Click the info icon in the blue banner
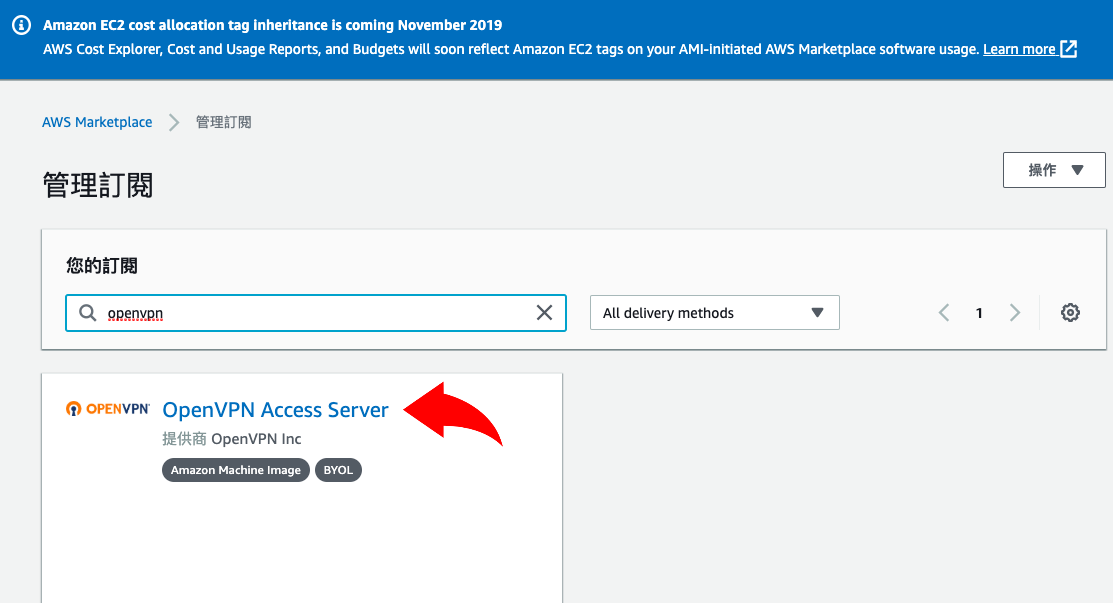The width and height of the screenshot is (1113, 603). click(x=21, y=26)
